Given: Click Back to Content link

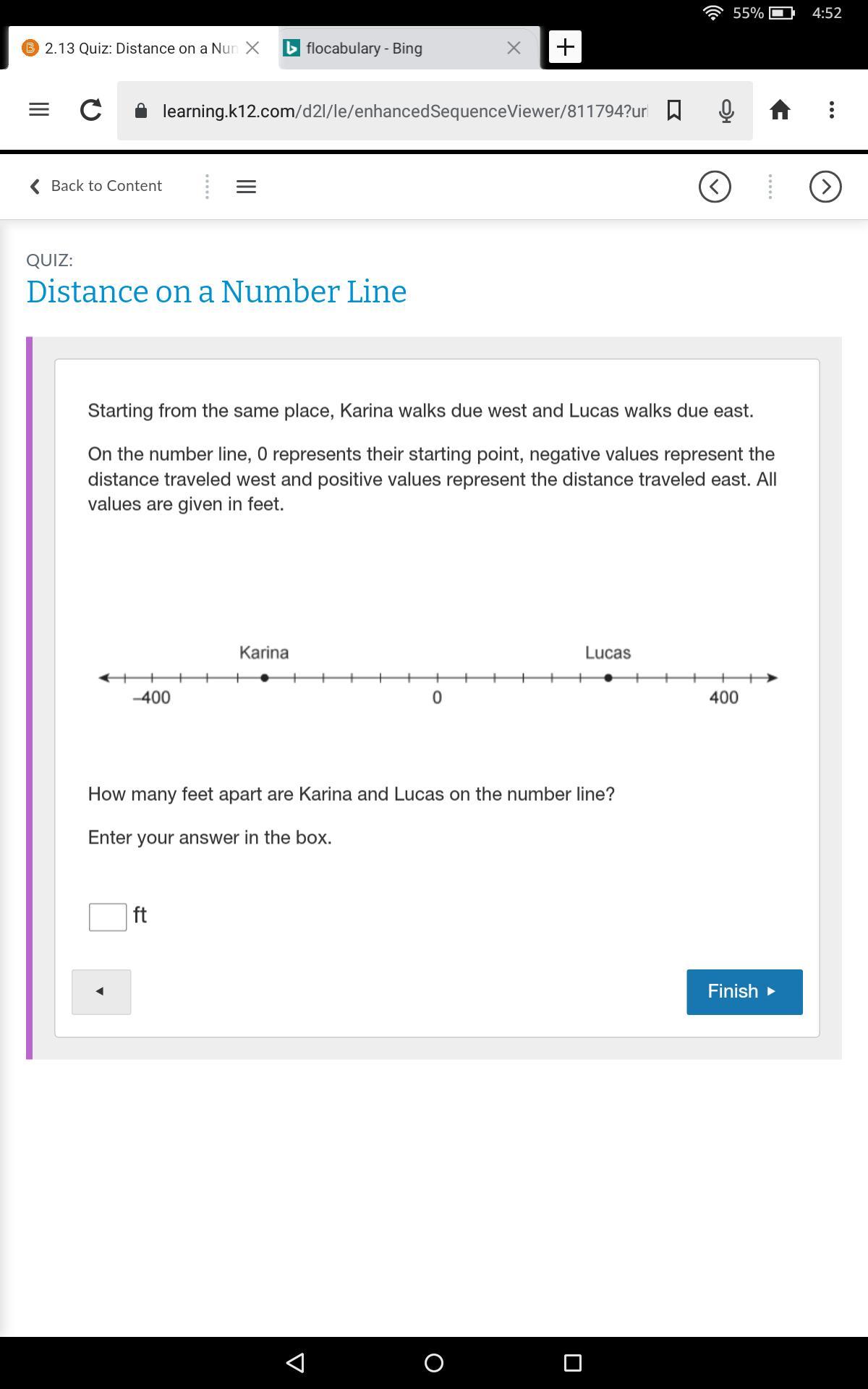Looking at the screenshot, I should [x=95, y=186].
